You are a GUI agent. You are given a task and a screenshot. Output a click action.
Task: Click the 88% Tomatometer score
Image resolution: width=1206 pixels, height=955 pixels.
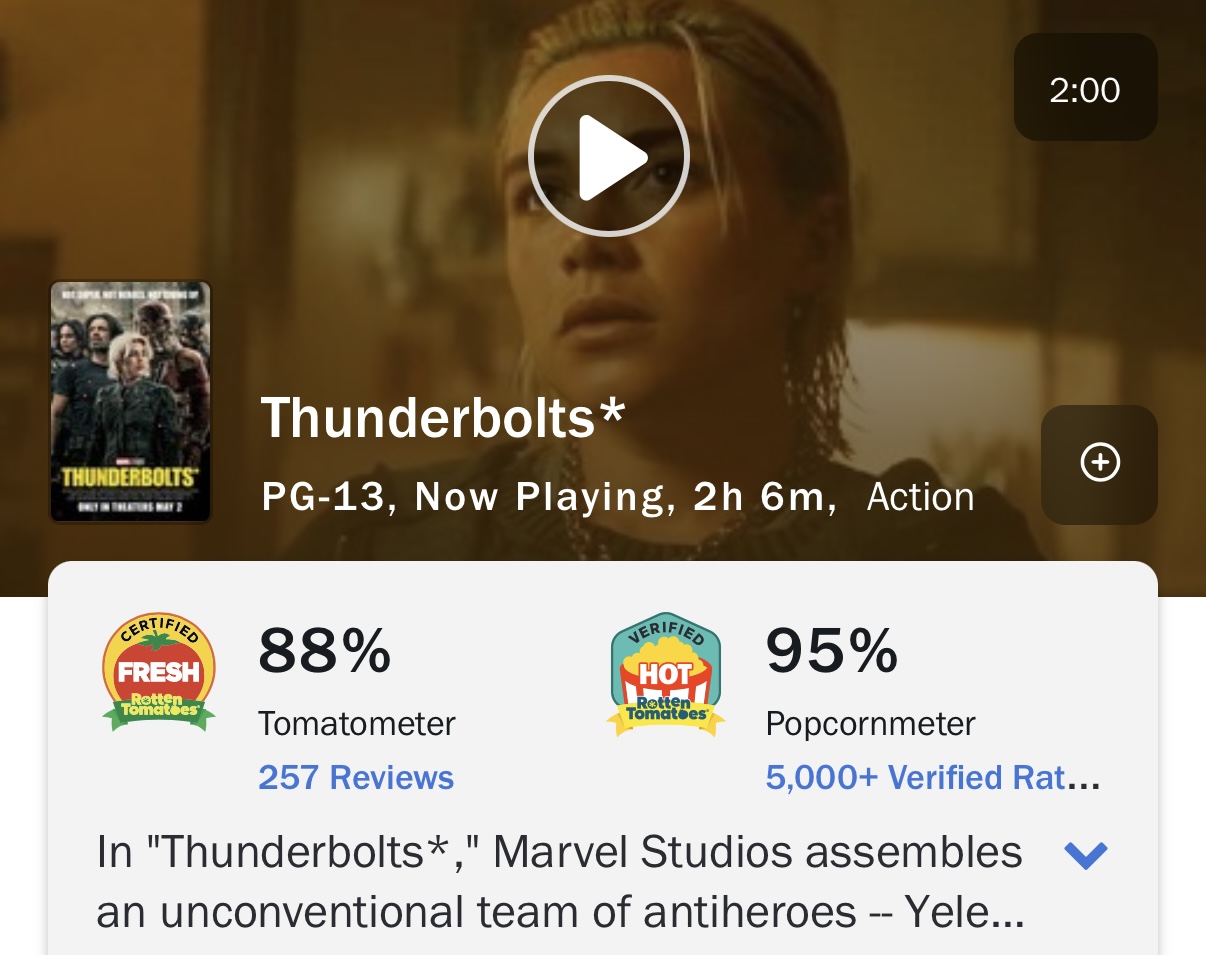click(325, 650)
